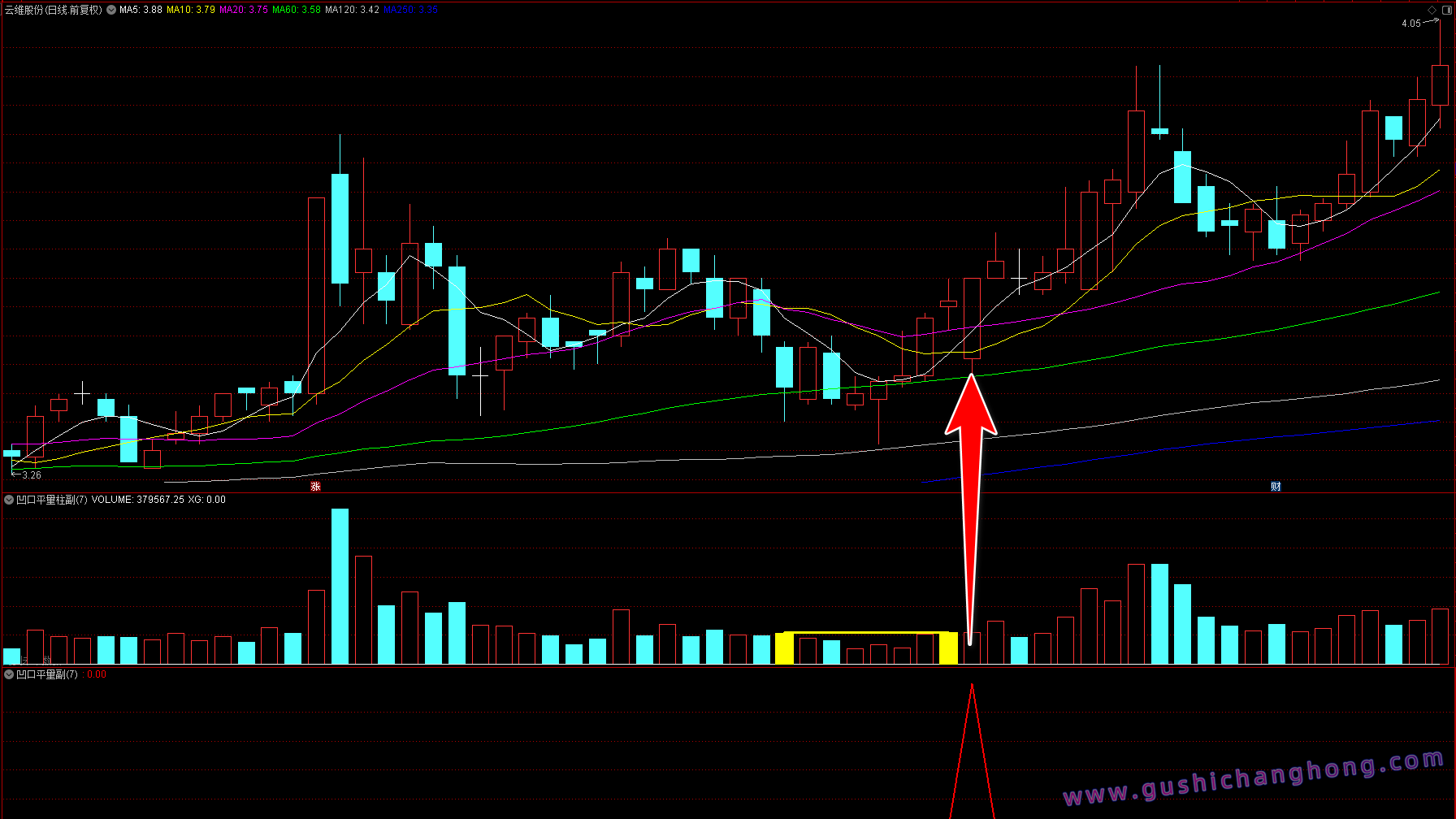Screen dimensions: 1456x819
Task: Click the large red upward arrow head
Action: click(x=971, y=408)
